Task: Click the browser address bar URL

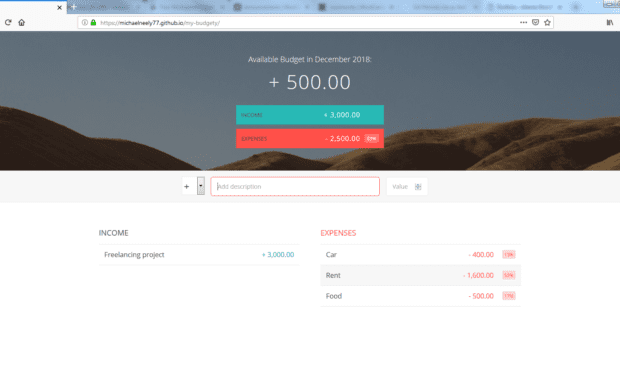Action: point(160,23)
